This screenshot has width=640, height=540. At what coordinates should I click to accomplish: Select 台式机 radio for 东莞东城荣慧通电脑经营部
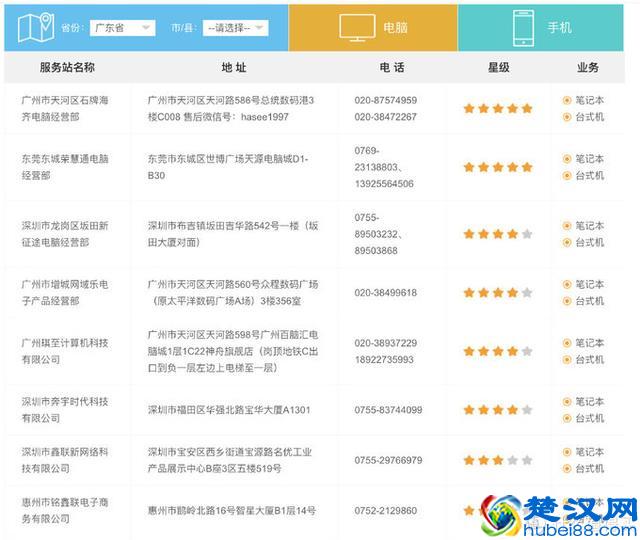click(567, 176)
